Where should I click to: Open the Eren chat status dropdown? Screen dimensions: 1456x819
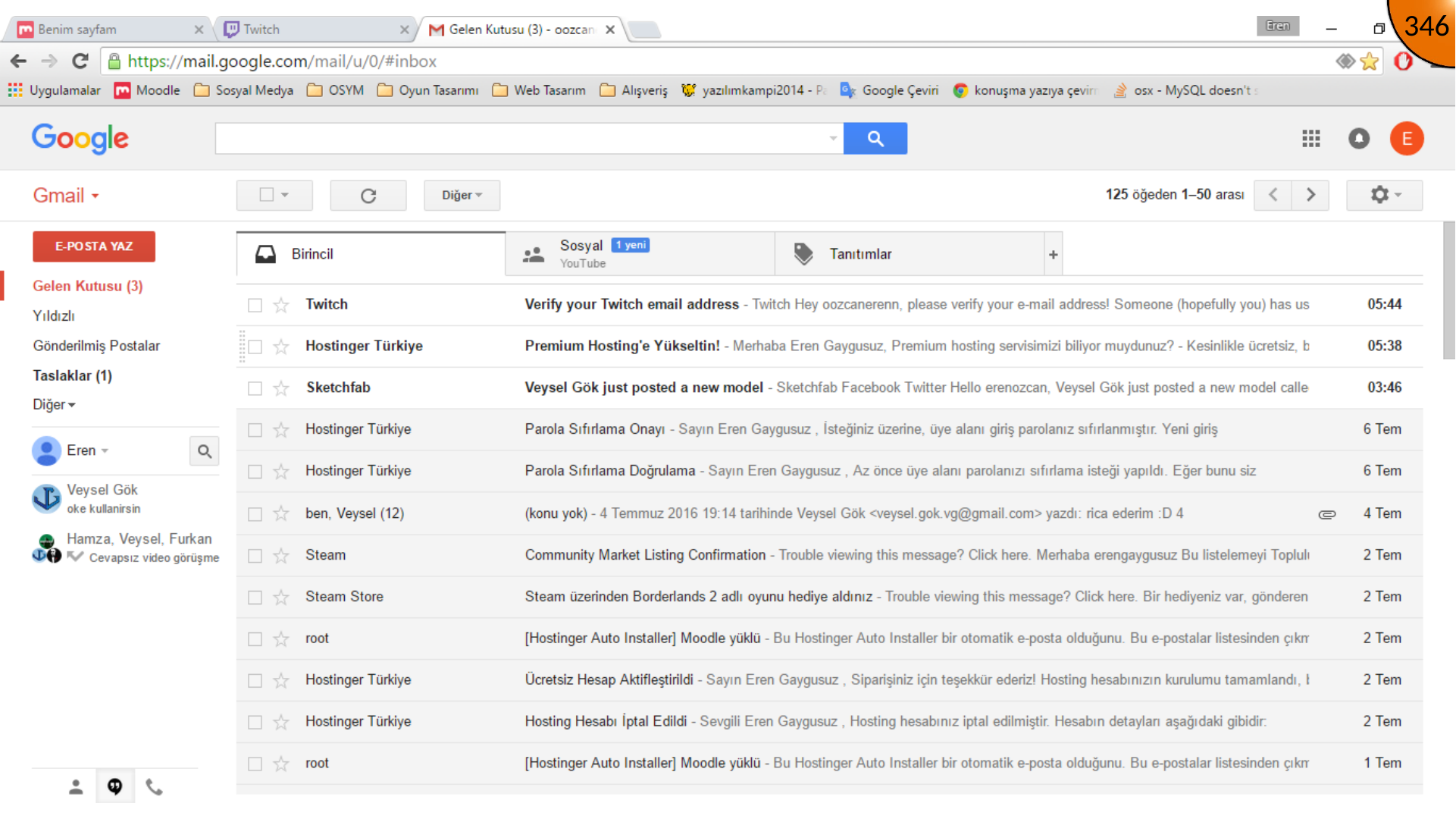(x=87, y=450)
